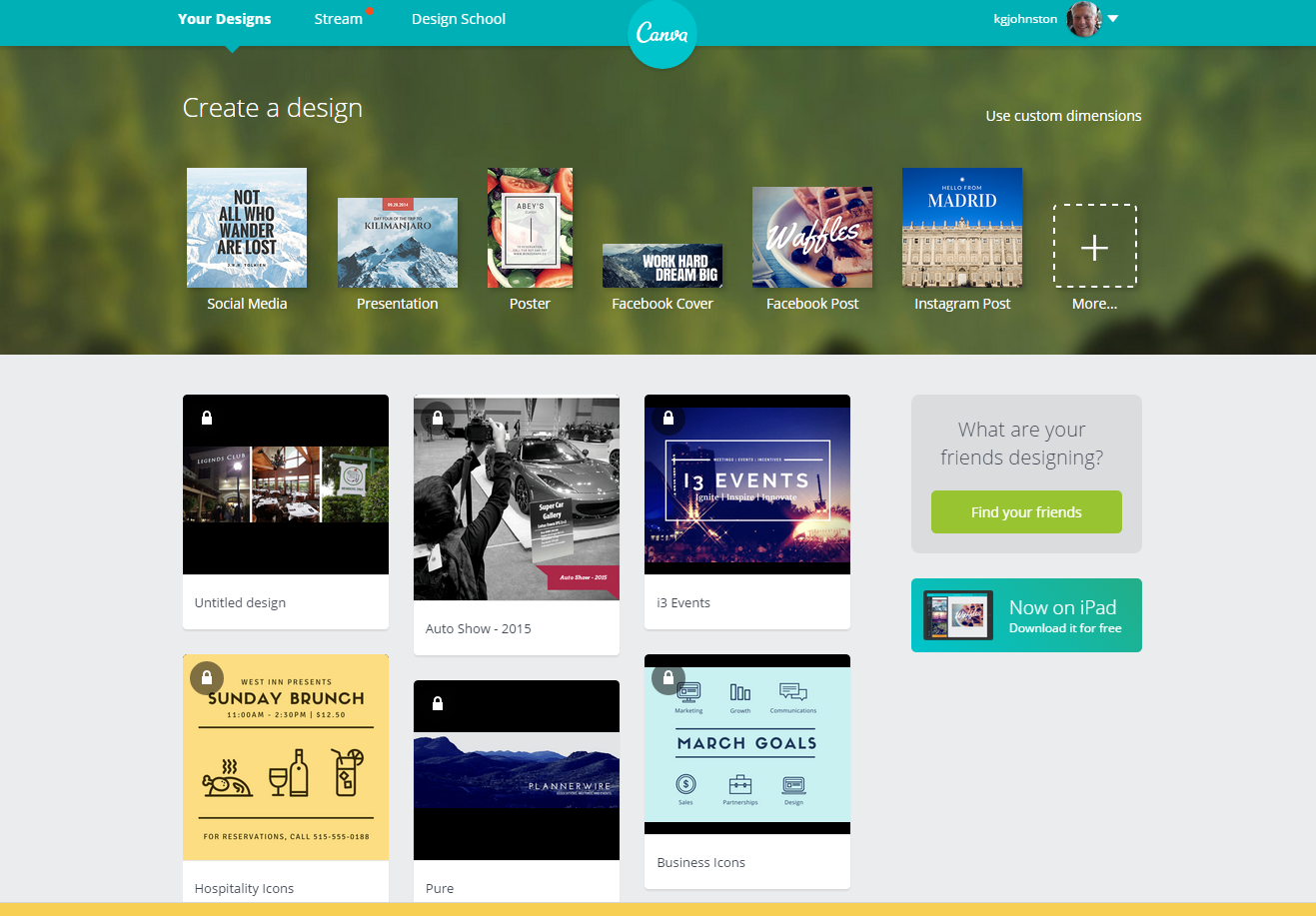Click the Pure design title

[440, 888]
